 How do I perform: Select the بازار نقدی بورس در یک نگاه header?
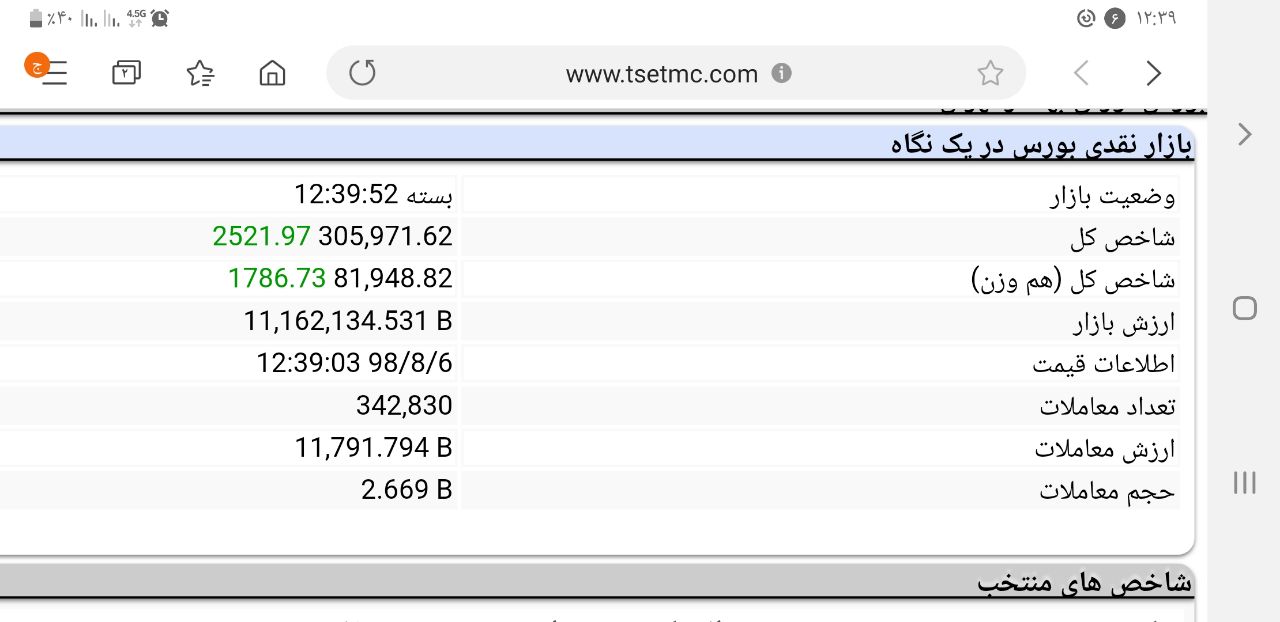(x=1042, y=145)
